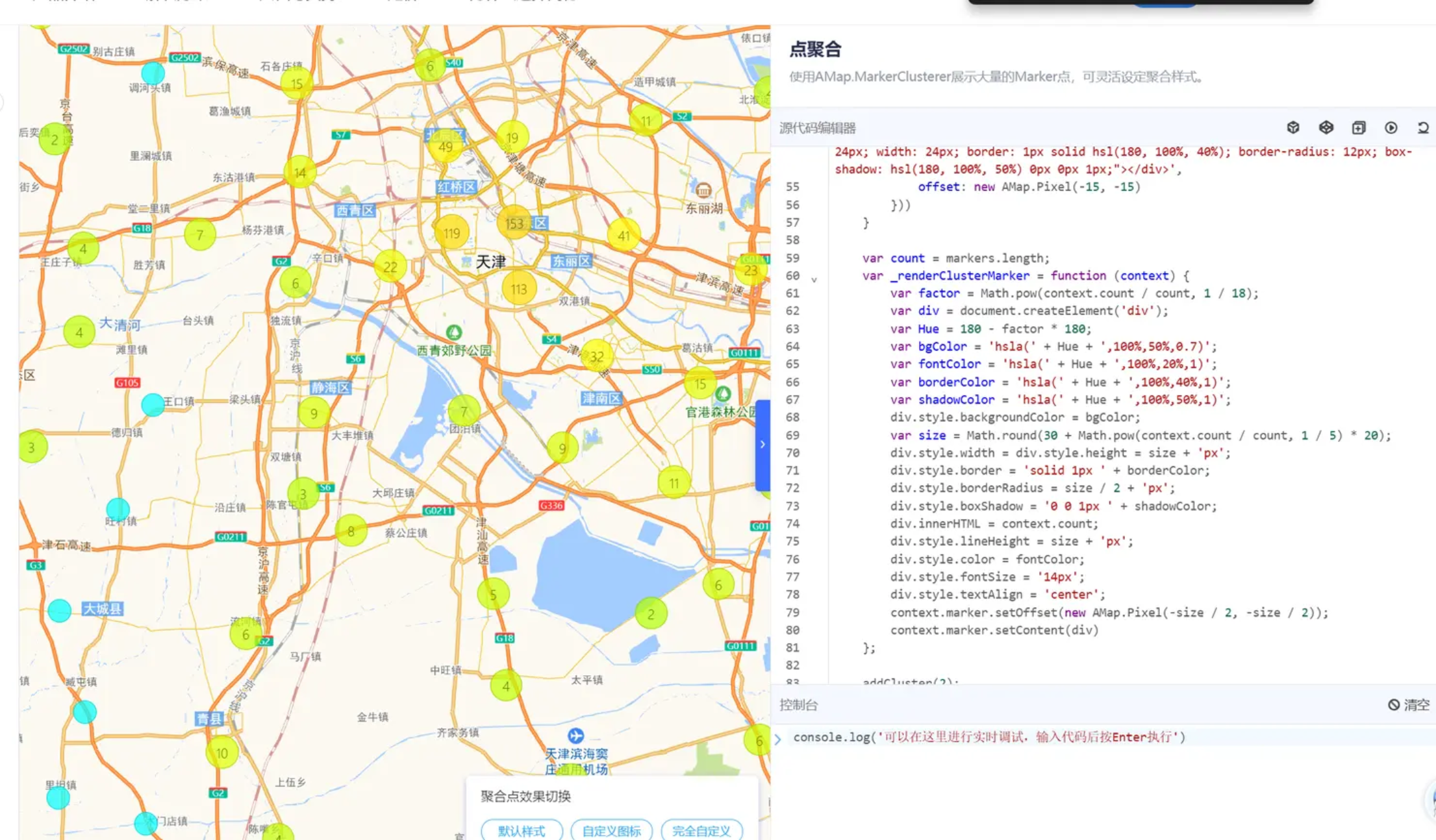1436x840 pixels.
Task: Clear the console with 清空
Action: click(1409, 704)
